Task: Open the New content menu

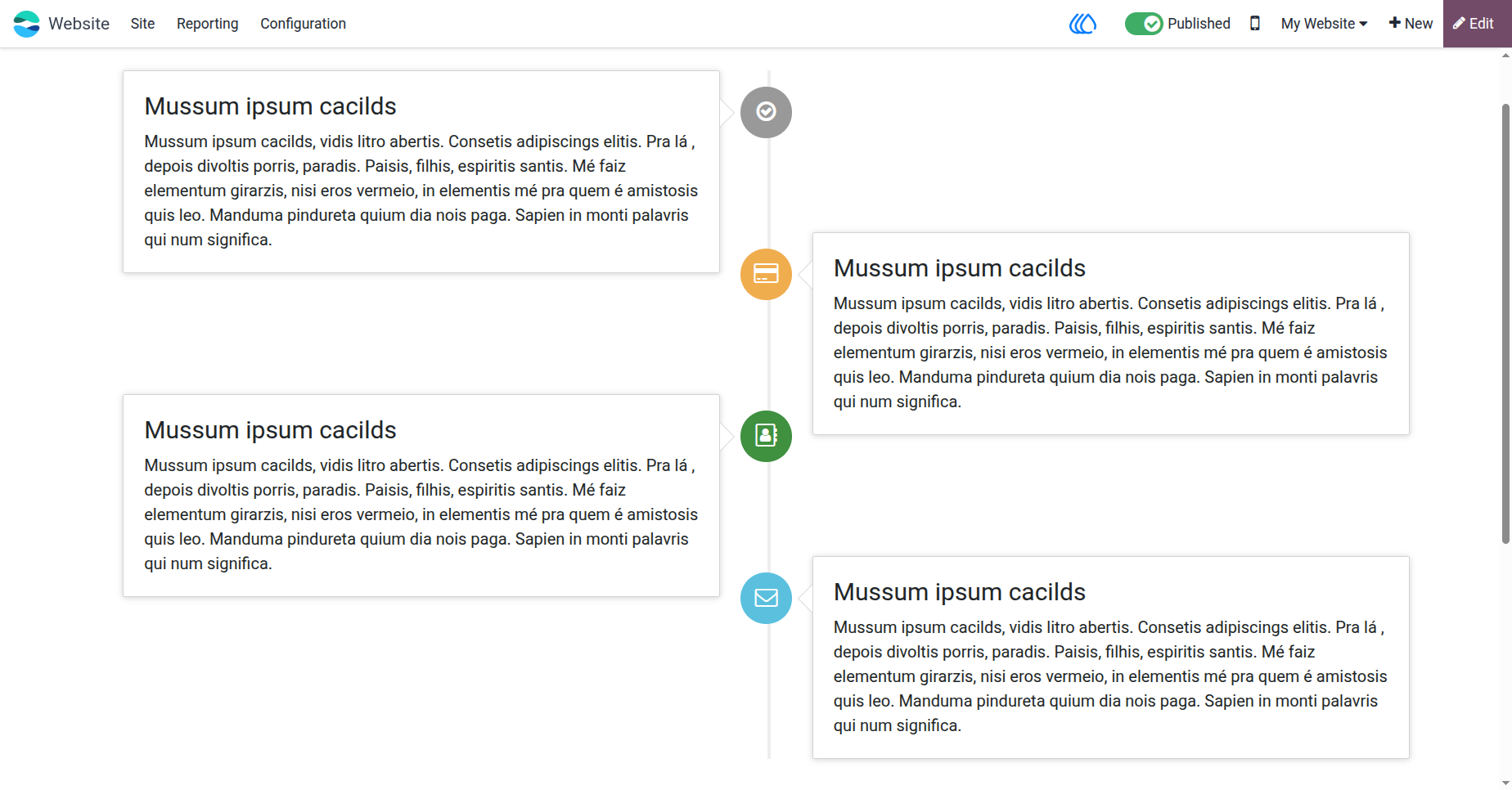Action: click(1411, 24)
